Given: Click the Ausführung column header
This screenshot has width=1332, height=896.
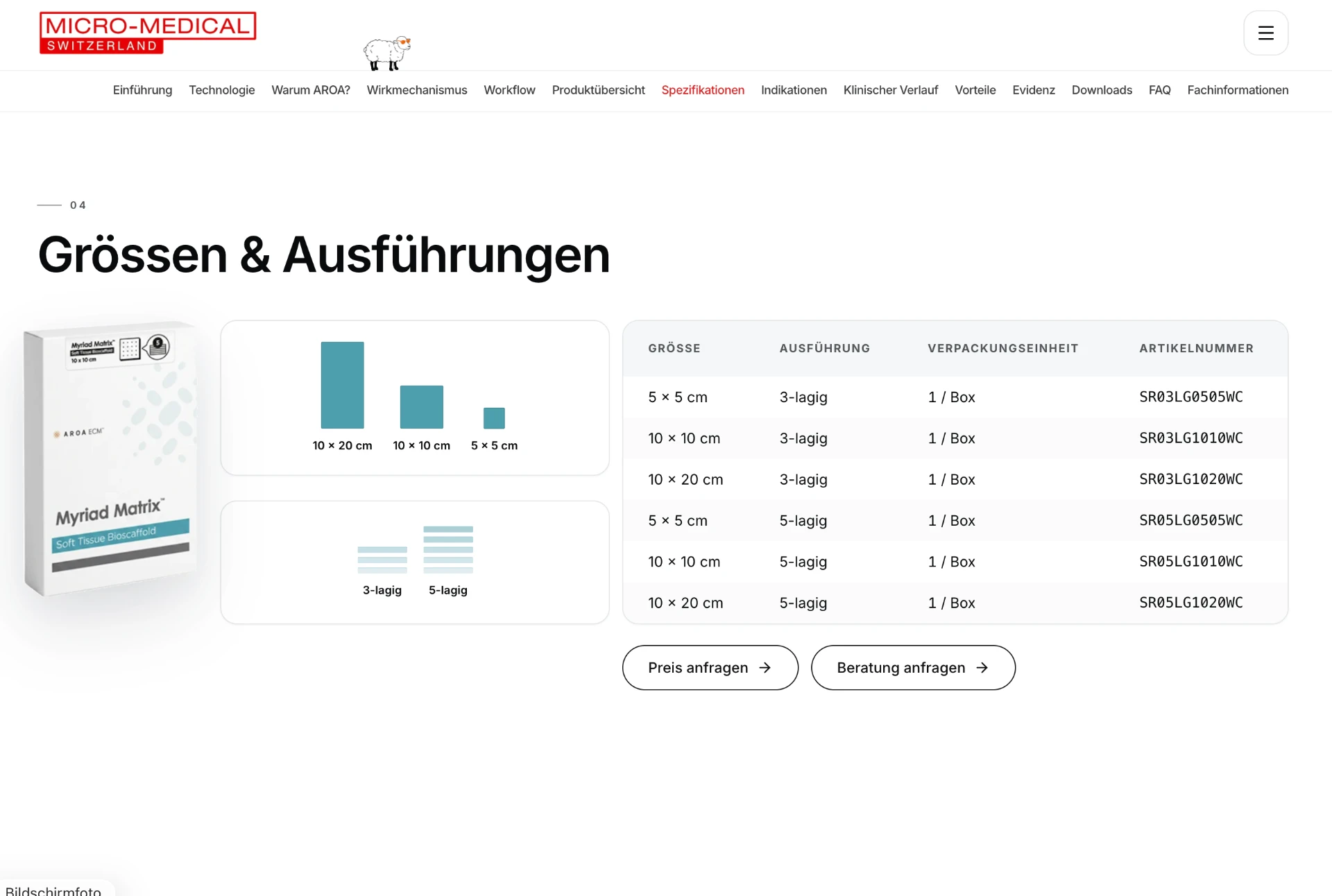Looking at the screenshot, I should point(825,348).
